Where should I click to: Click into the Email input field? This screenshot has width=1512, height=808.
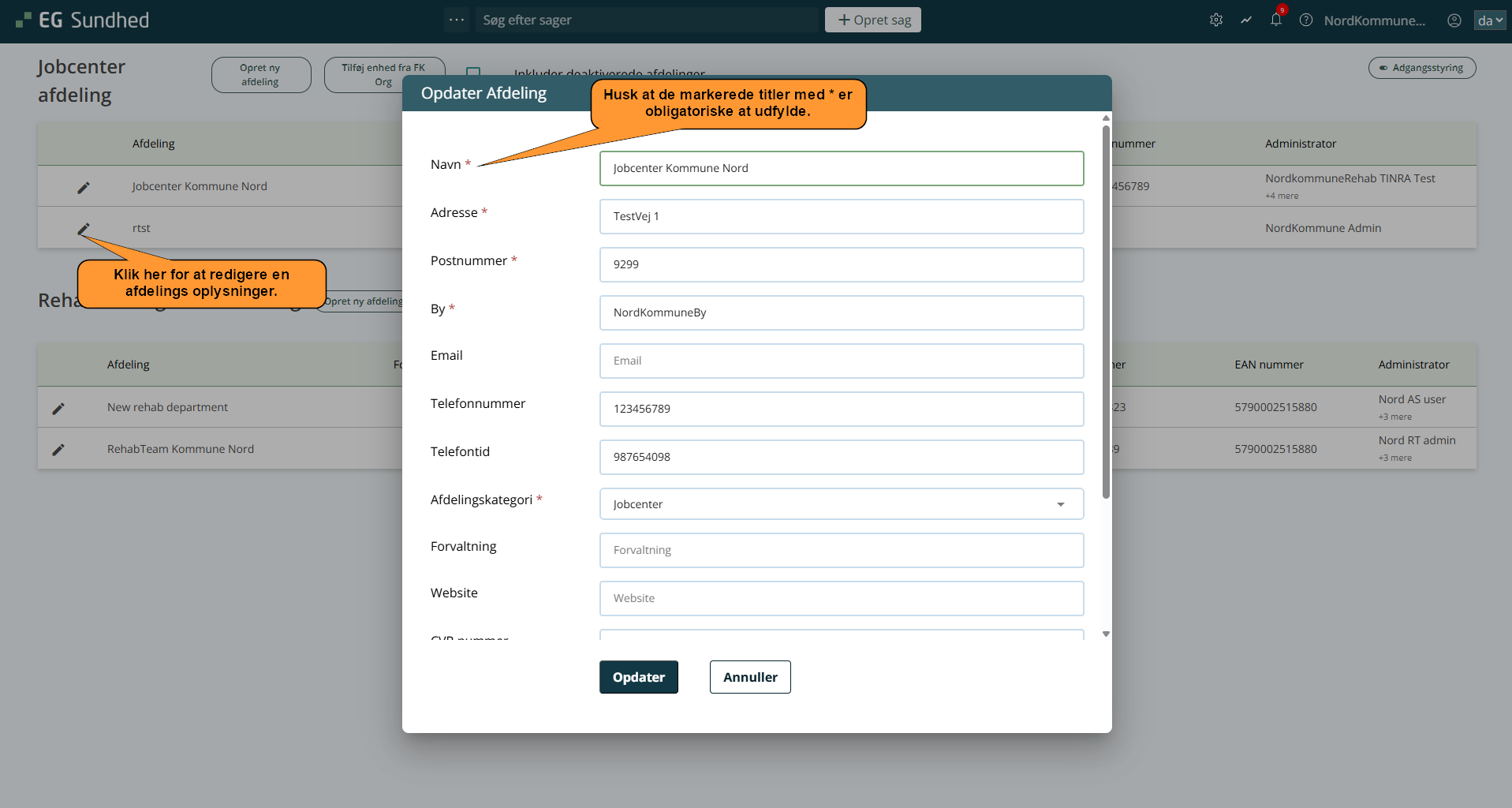[x=841, y=361]
